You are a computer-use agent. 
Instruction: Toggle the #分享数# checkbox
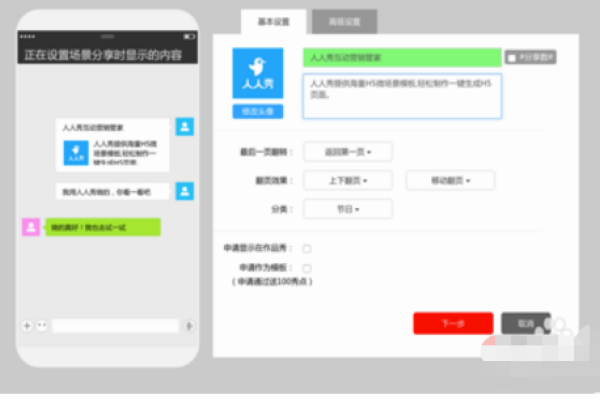(512, 58)
